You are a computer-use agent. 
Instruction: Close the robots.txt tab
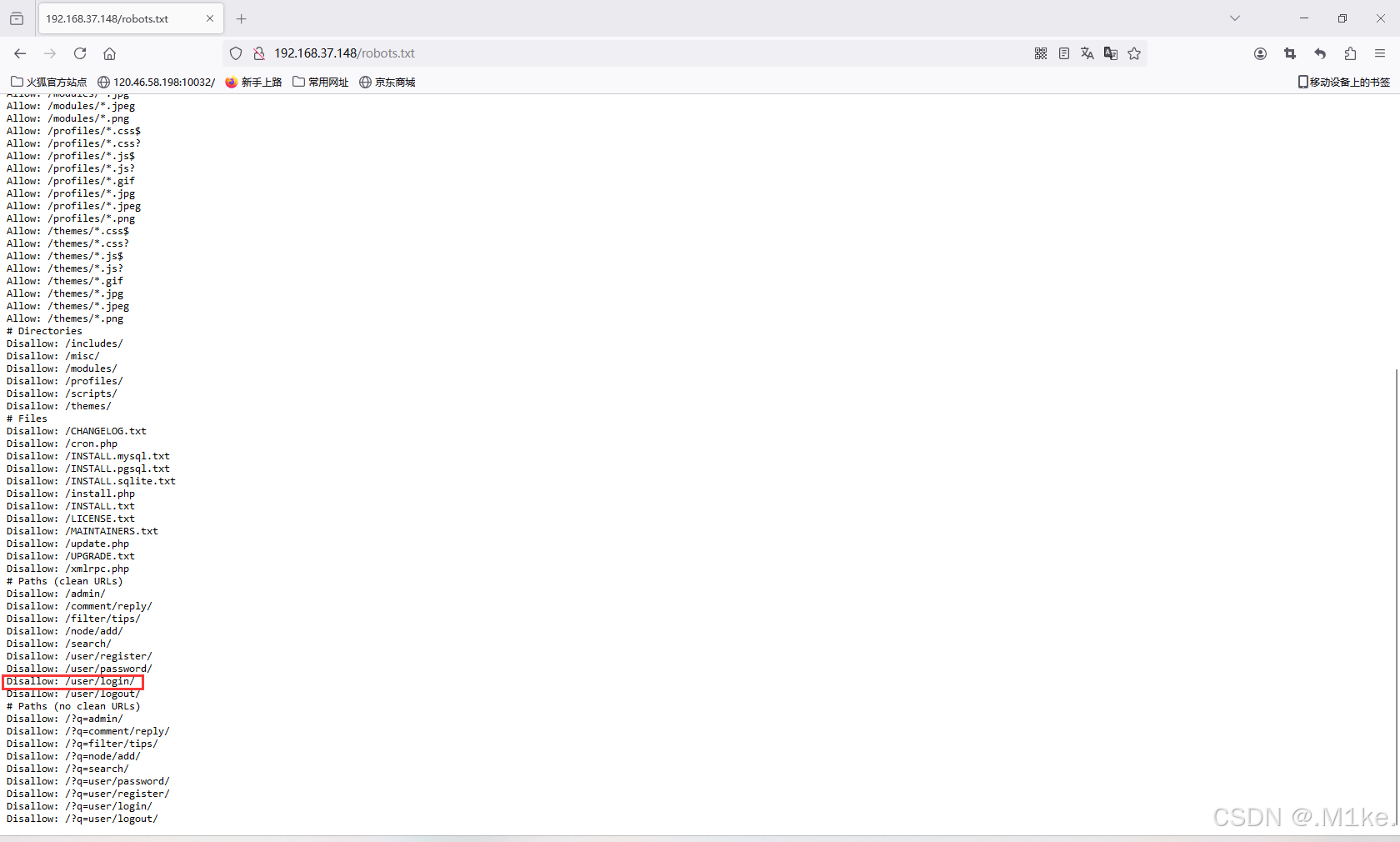210,18
